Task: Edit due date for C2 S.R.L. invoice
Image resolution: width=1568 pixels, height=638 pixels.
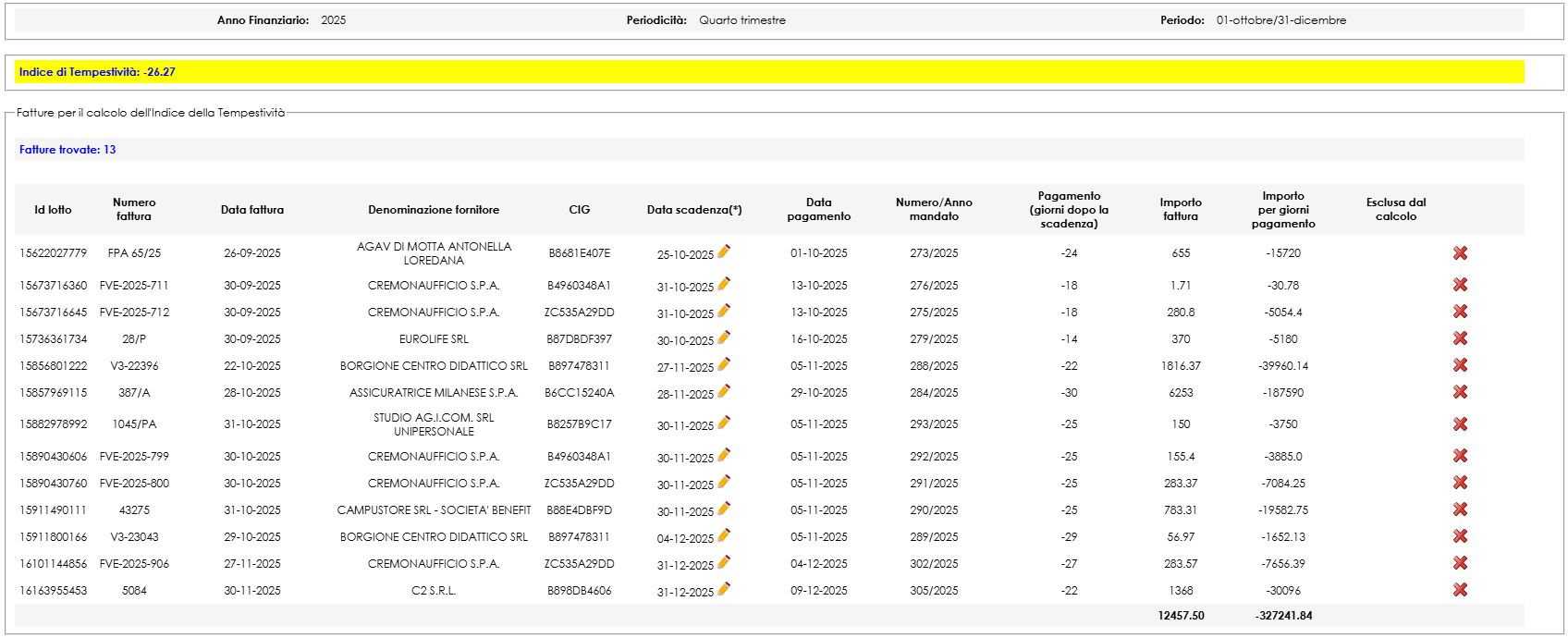Action: point(724,589)
